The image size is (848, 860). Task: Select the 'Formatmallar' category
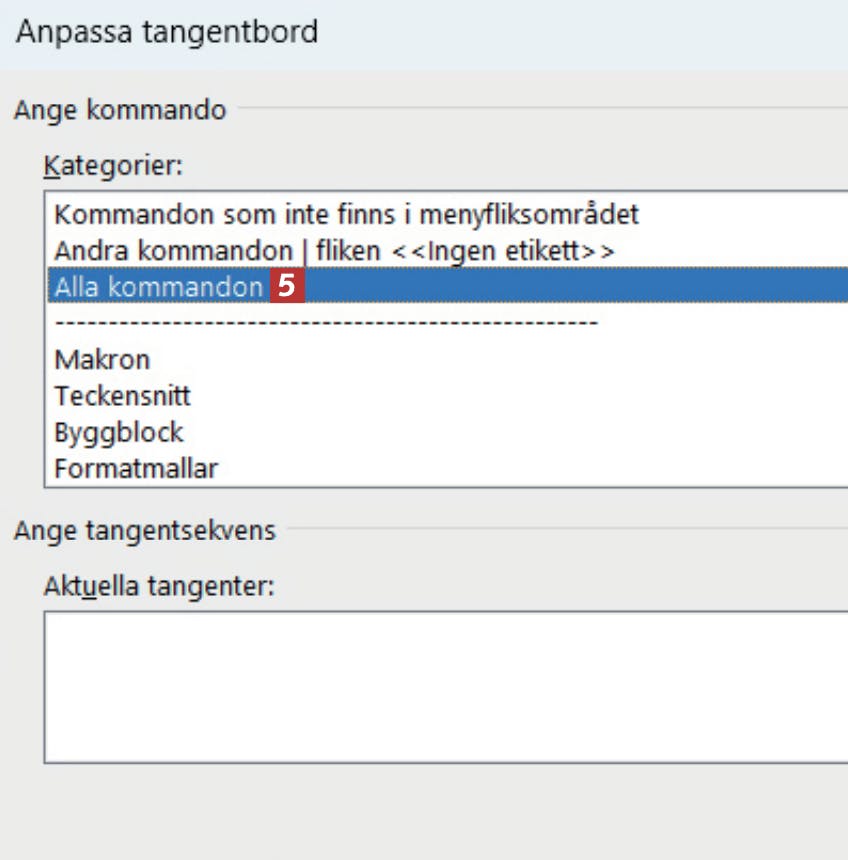click(136, 468)
